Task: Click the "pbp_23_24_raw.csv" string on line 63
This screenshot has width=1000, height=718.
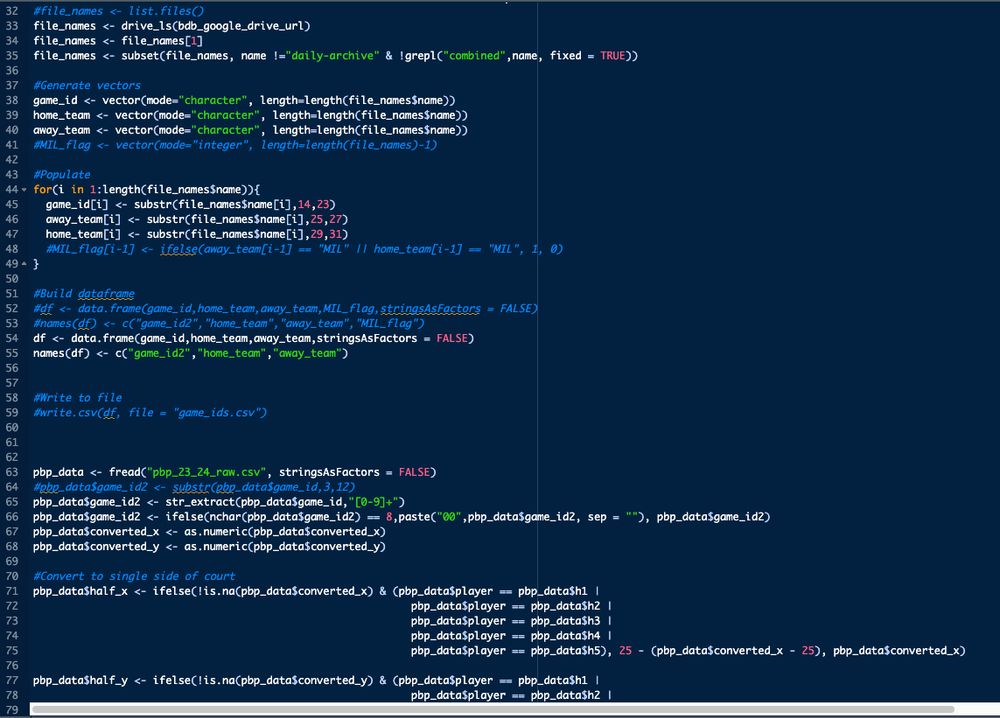Action: coord(206,473)
